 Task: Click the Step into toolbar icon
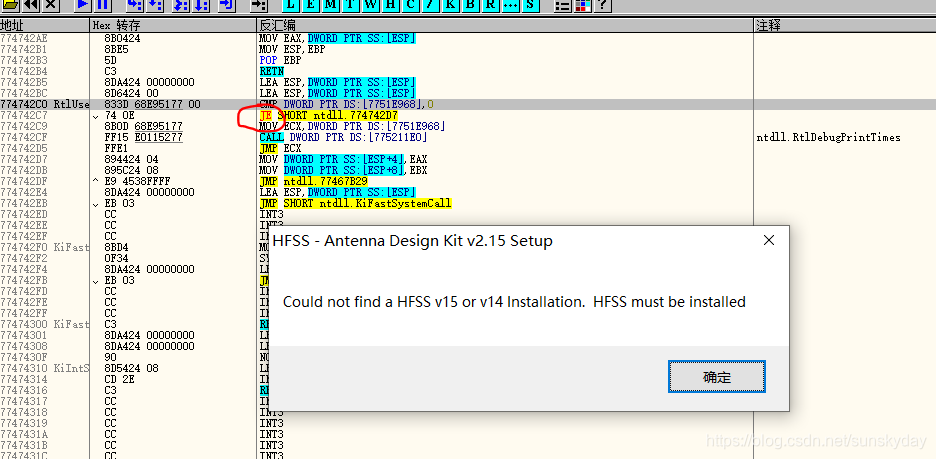[x=135, y=5]
